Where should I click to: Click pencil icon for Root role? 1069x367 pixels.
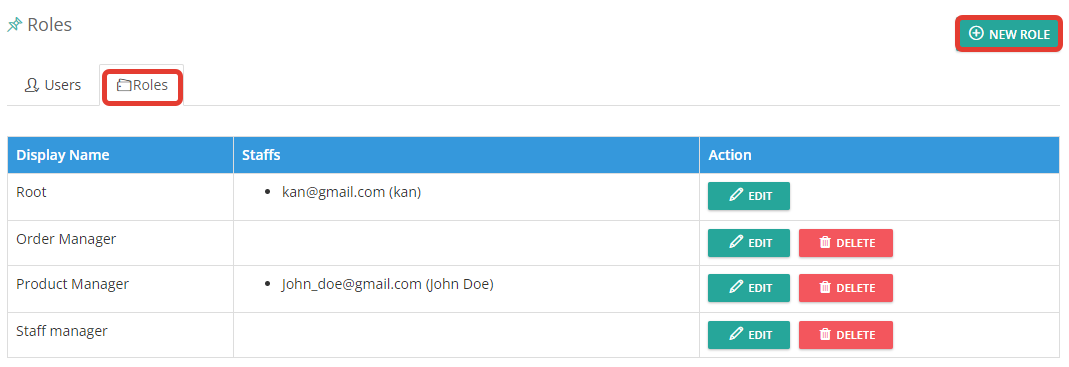736,195
